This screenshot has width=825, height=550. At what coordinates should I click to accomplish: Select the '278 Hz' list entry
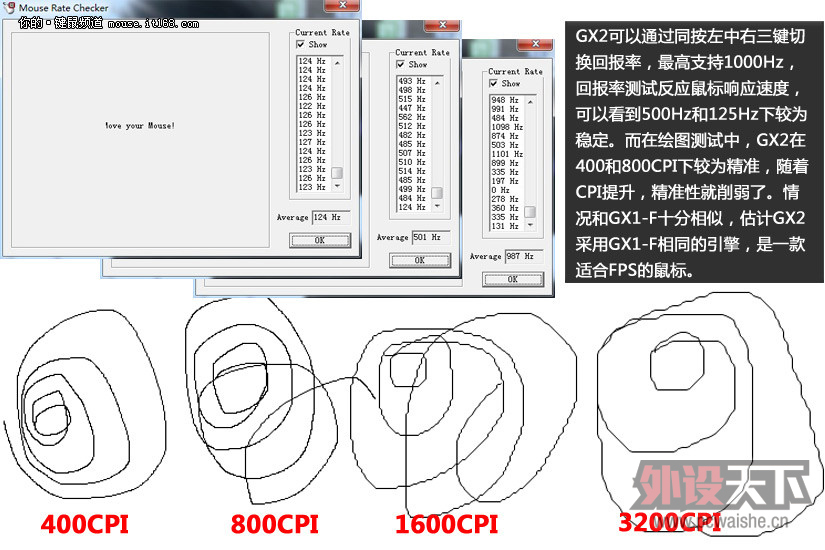[505, 198]
